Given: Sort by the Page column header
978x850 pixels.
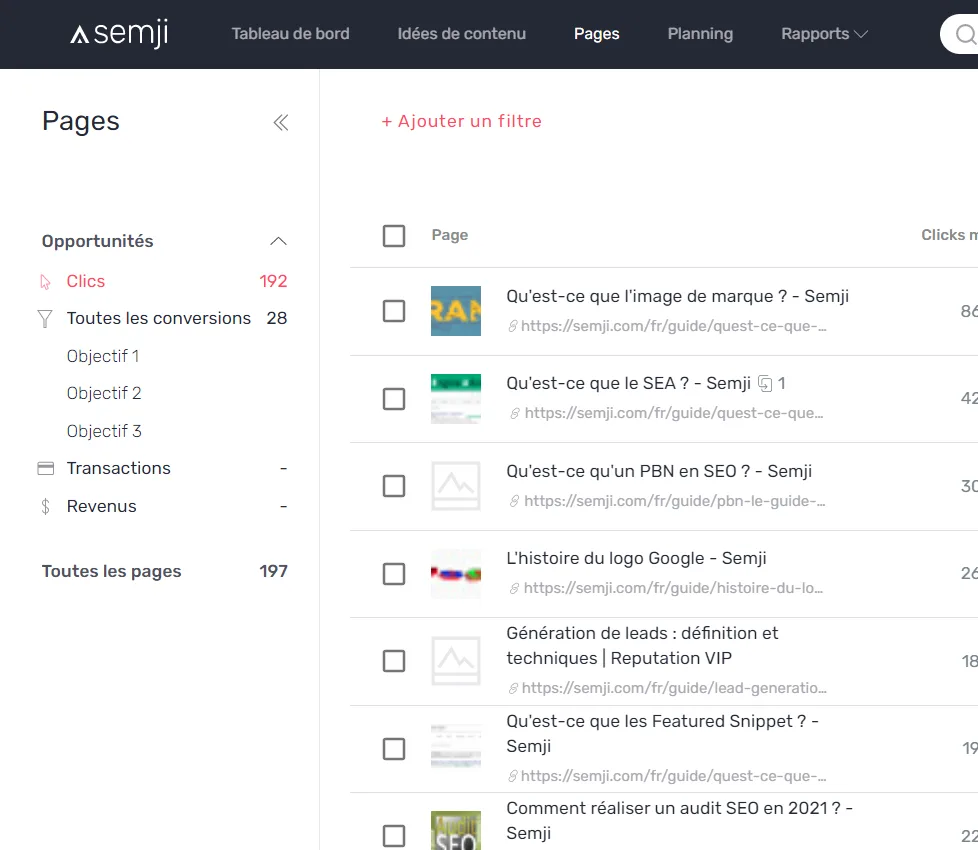Looking at the screenshot, I should [x=450, y=235].
